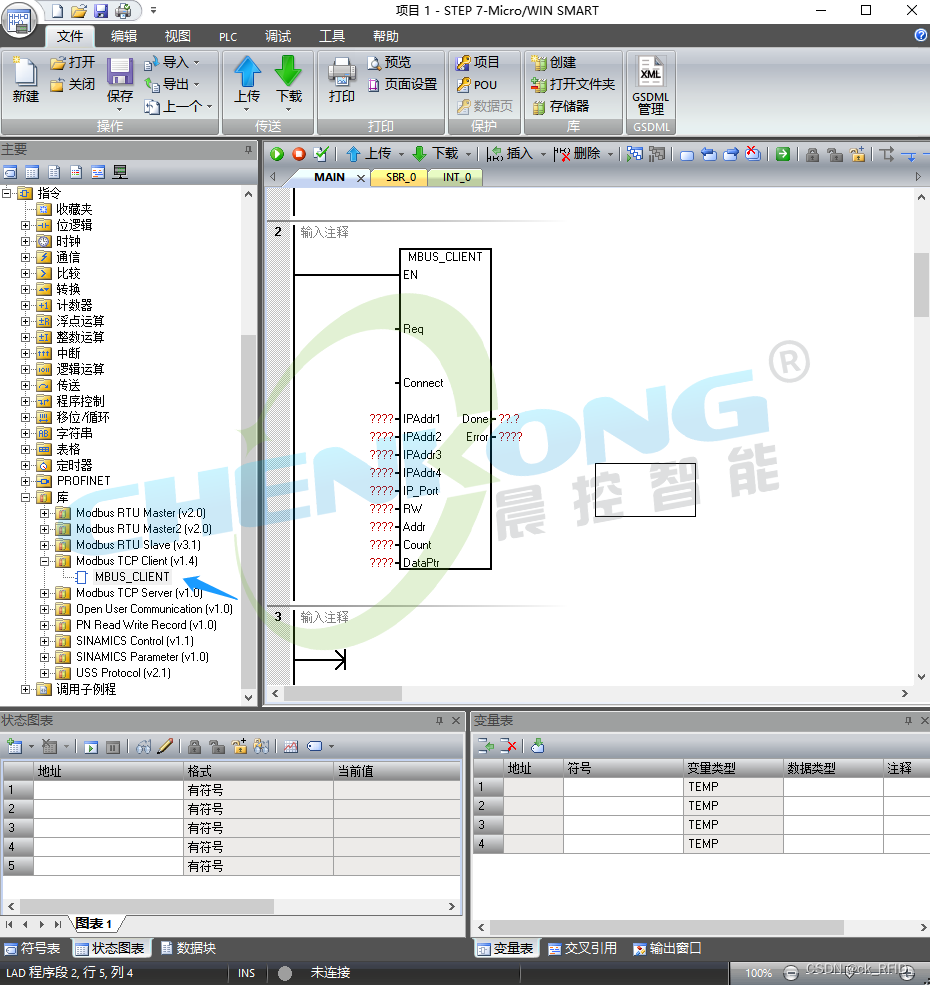Click the program editor horizontal scrollbar thumb
This screenshot has width=930, height=985.
tap(343, 694)
